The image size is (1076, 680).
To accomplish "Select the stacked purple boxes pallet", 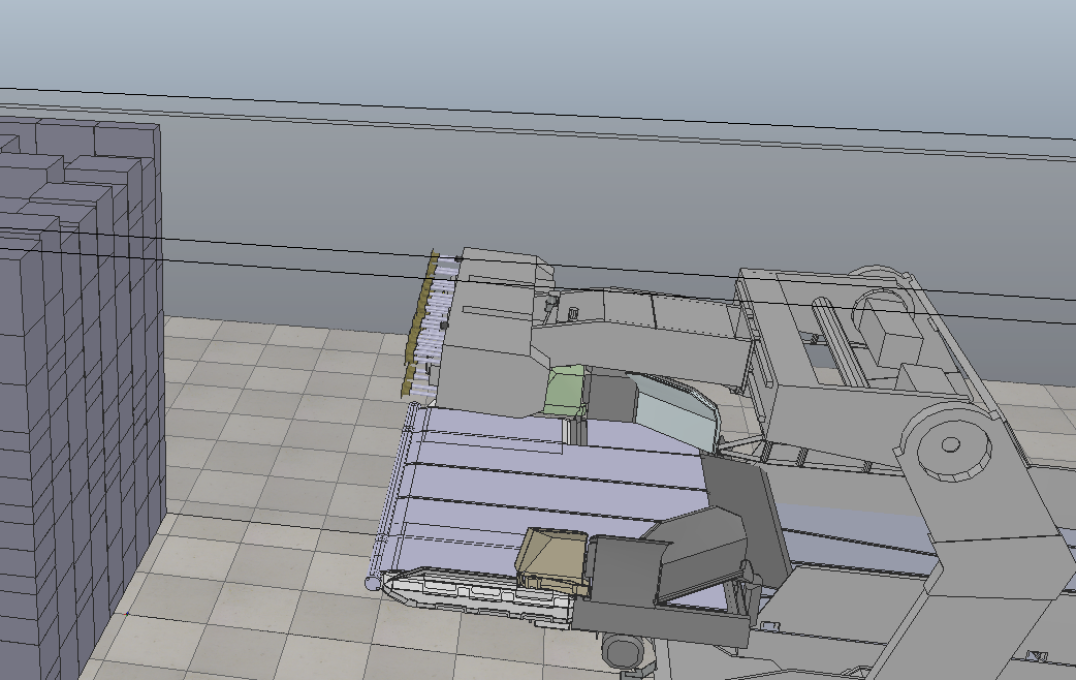I will pos(81,398).
